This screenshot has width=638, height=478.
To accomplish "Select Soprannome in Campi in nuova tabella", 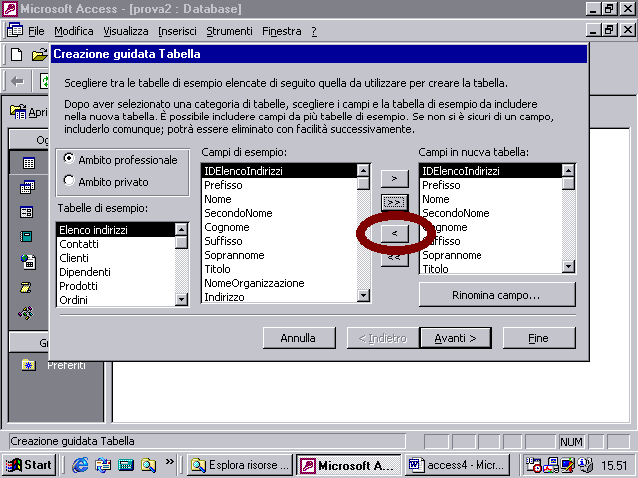I will [491, 255].
